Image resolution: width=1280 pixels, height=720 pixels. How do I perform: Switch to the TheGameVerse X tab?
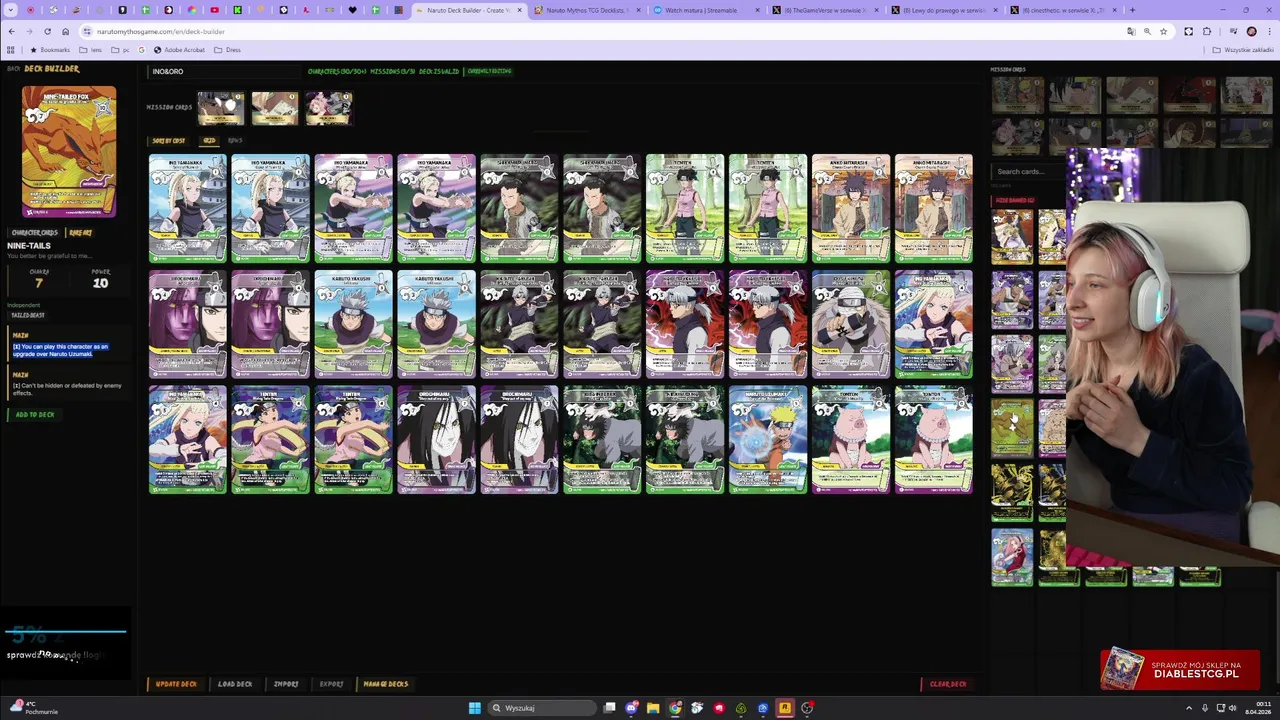825,10
